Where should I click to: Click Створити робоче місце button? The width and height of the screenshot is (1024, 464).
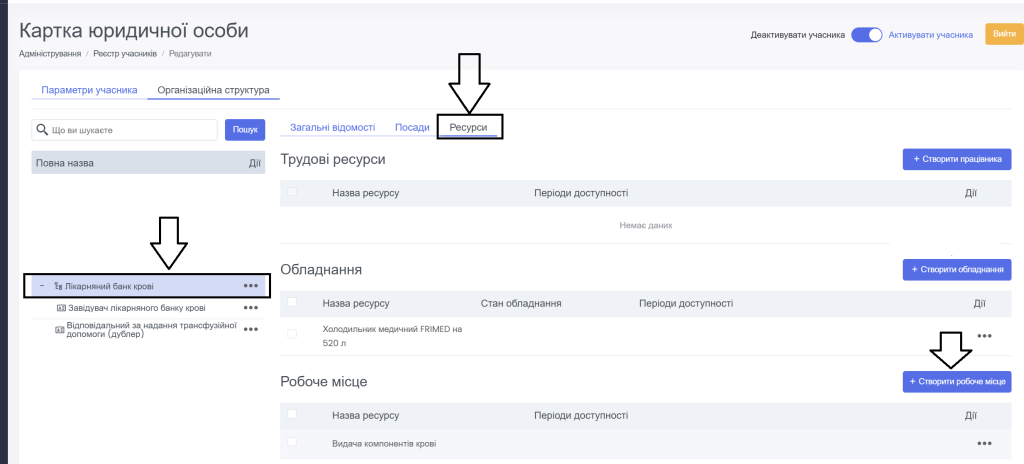956,382
